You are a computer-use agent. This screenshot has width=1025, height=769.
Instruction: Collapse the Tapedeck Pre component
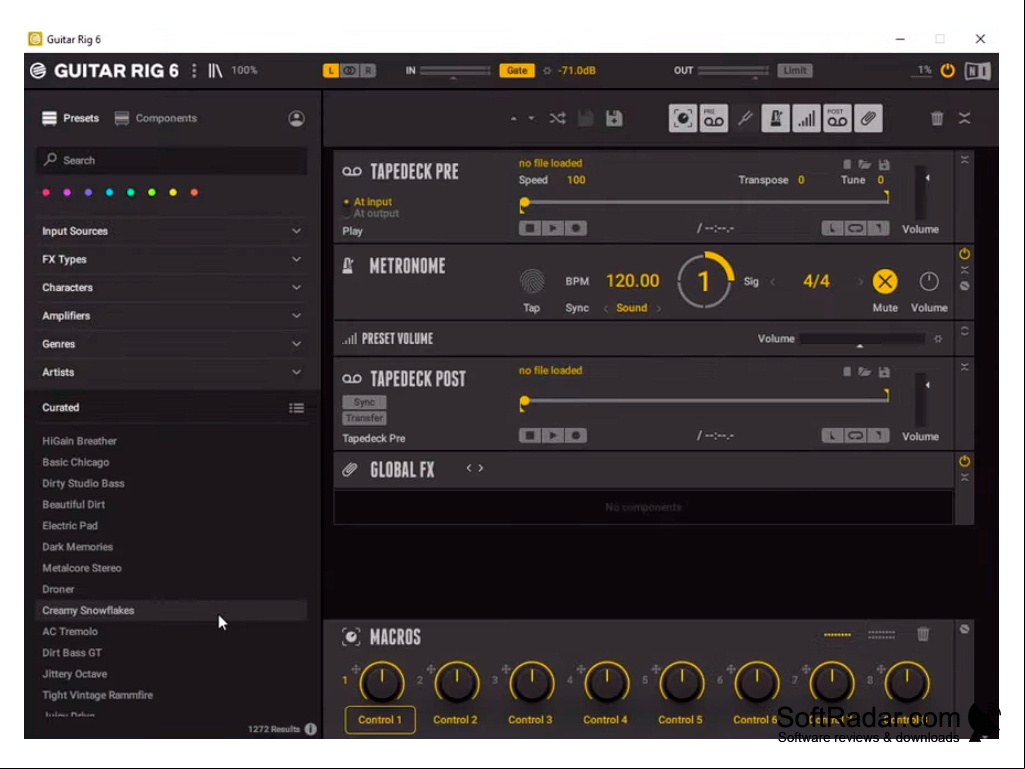tap(964, 160)
